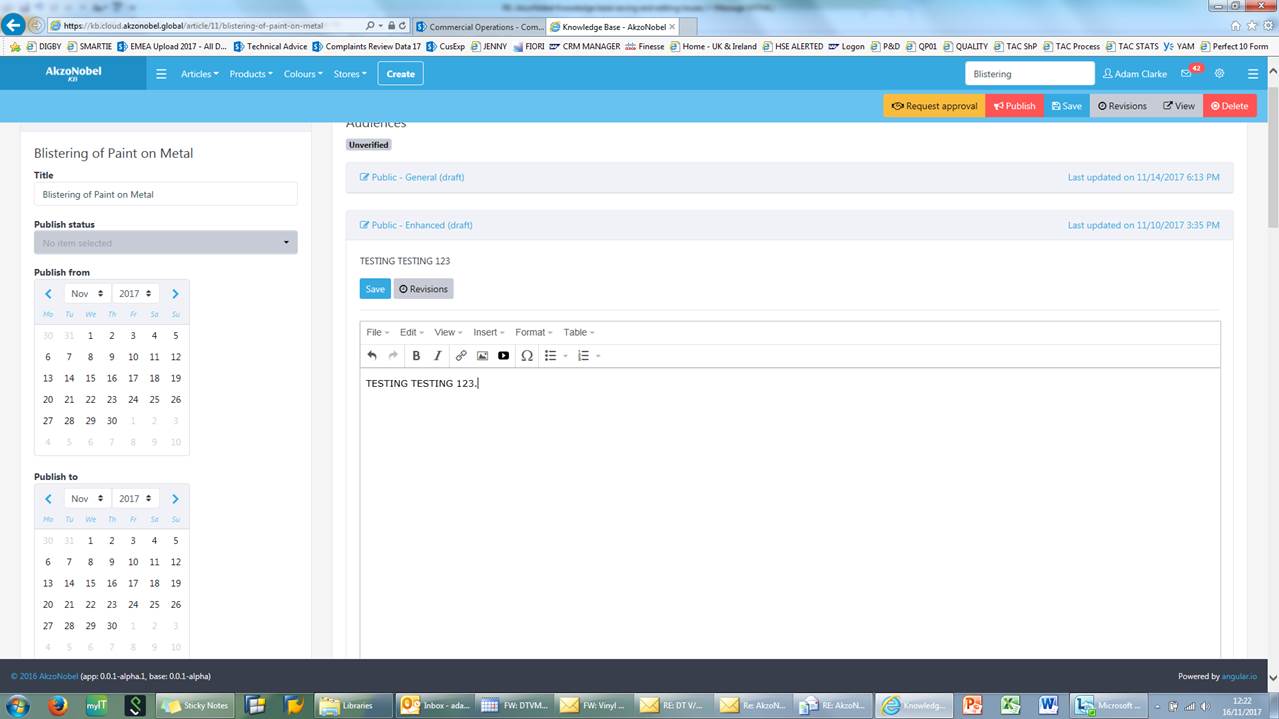Open the special character Omega icon
This screenshot has height=719, width=1279.
pyautogui.click(x=527, y=356)
